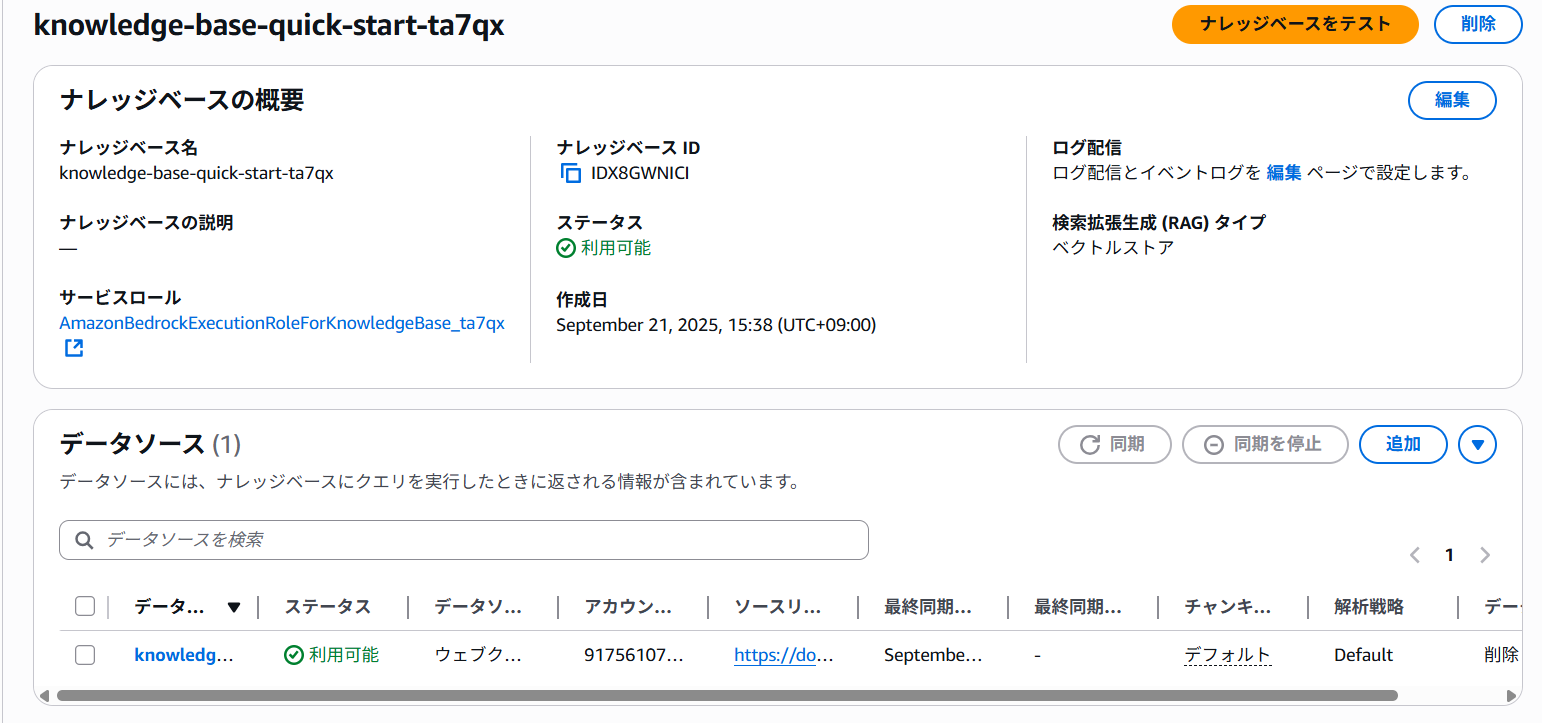Copy the knowledge base ID IDX8GWNICI
Screen dimensions: 1542x723
570,173
